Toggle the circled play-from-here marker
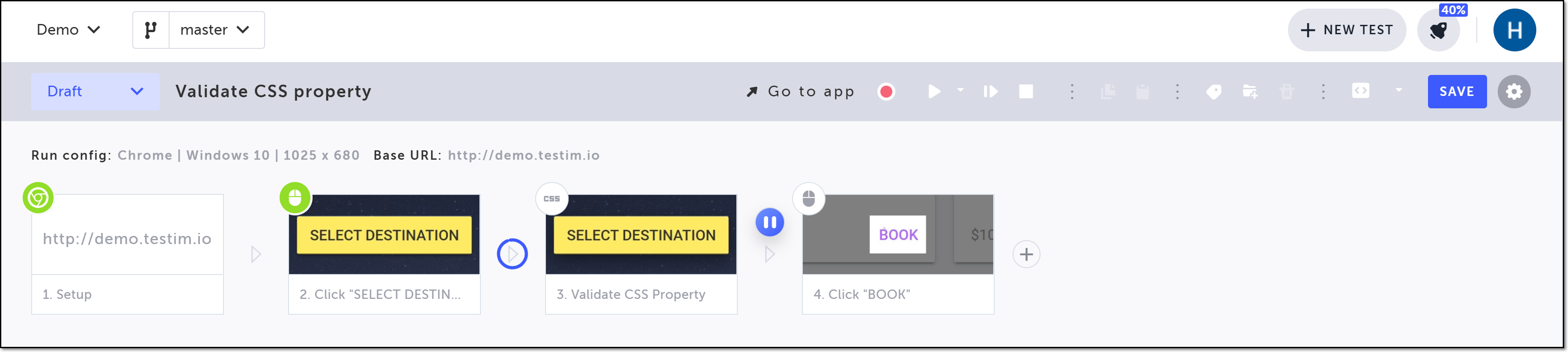Image resolution: width=1568 pixels, height=352 pixels. 512,254
